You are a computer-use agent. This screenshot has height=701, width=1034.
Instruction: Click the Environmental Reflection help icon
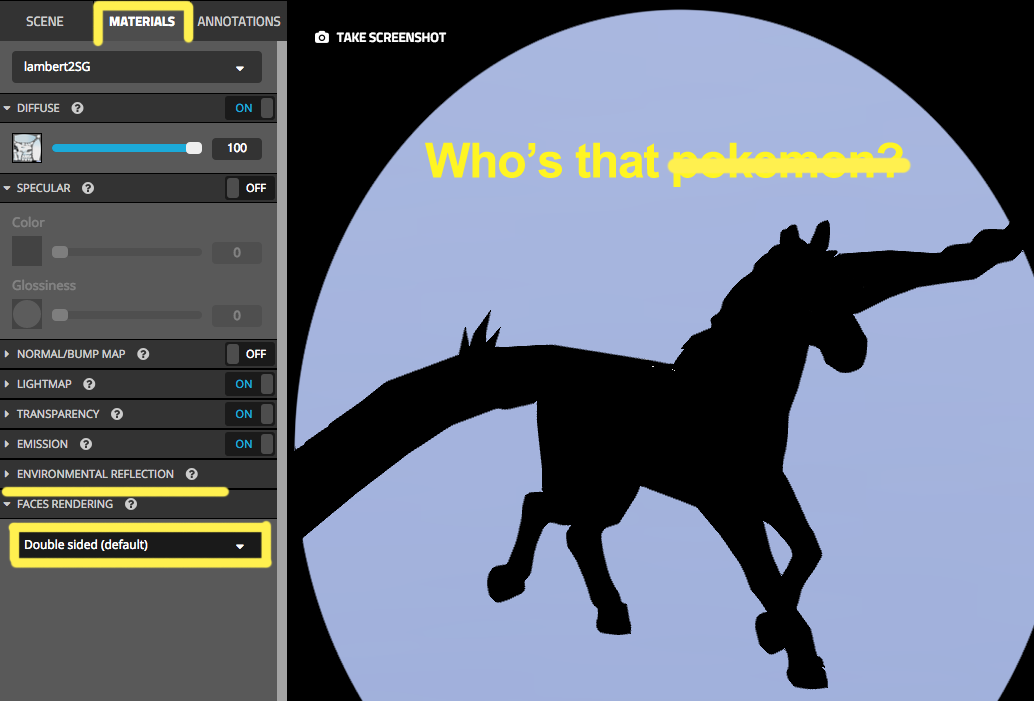coord(191,474)
